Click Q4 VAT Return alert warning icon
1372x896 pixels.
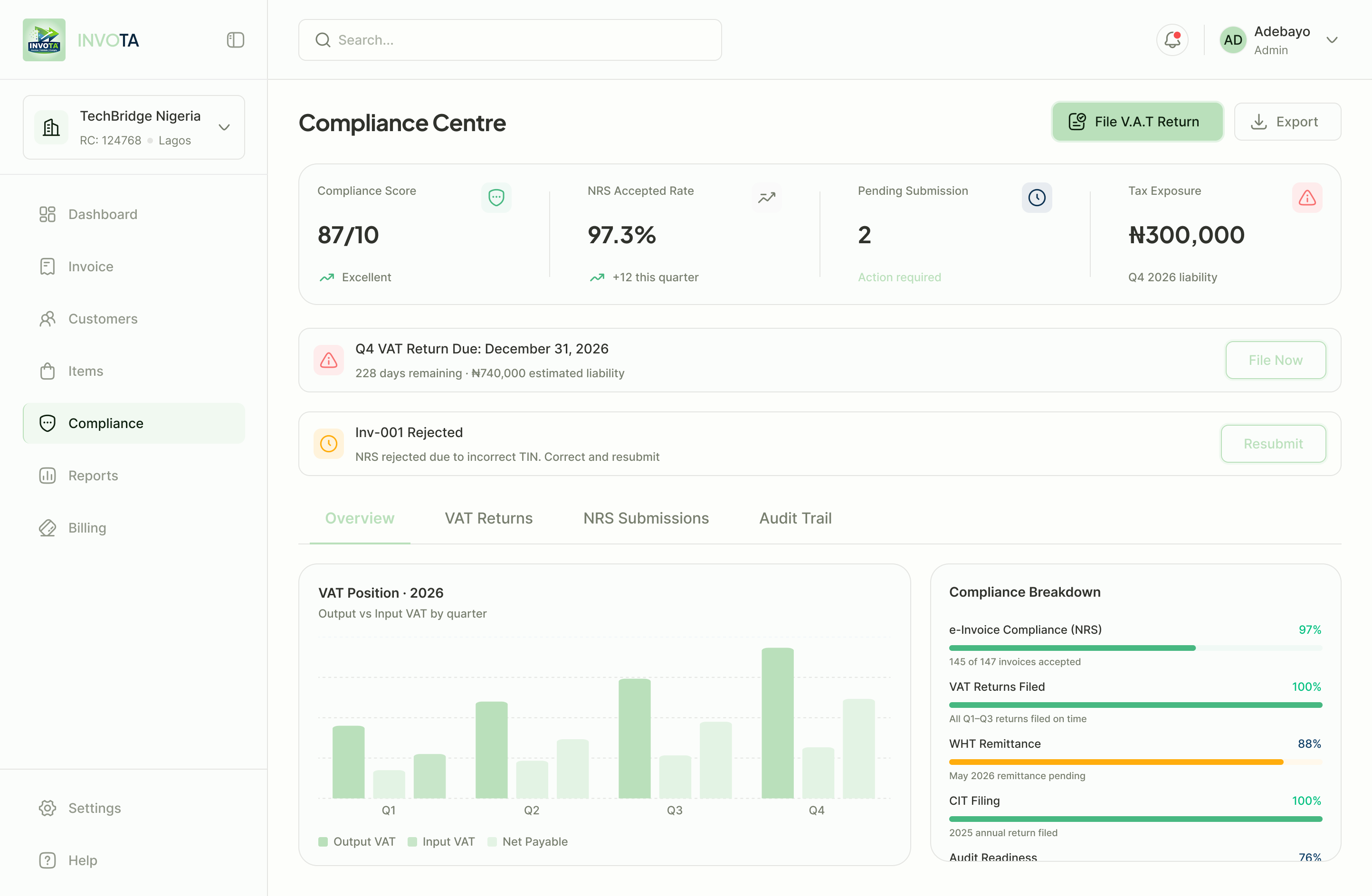(329, 361)
